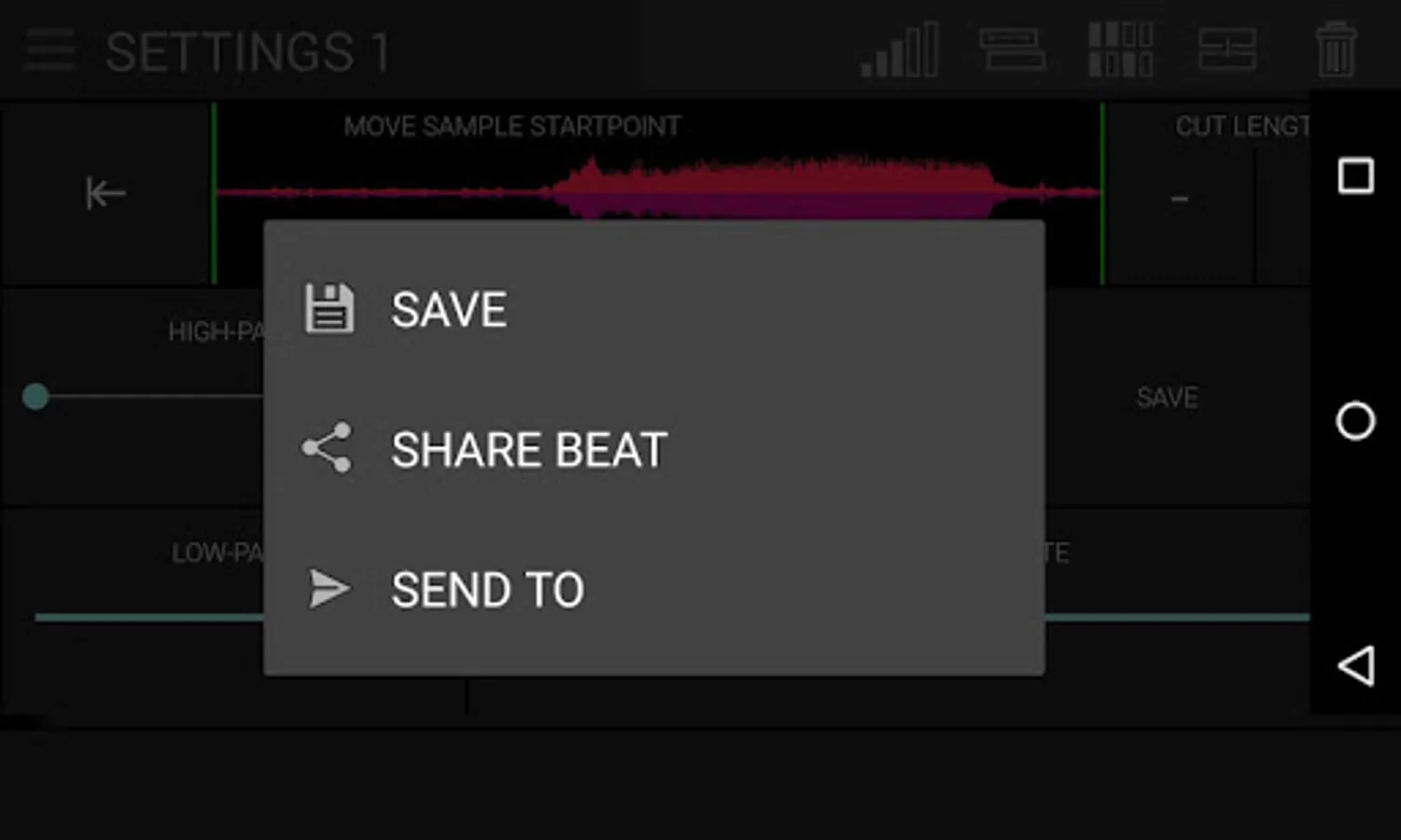
Task: Tap the dimmed SAVE button at right
Action: click(1167, 398)
